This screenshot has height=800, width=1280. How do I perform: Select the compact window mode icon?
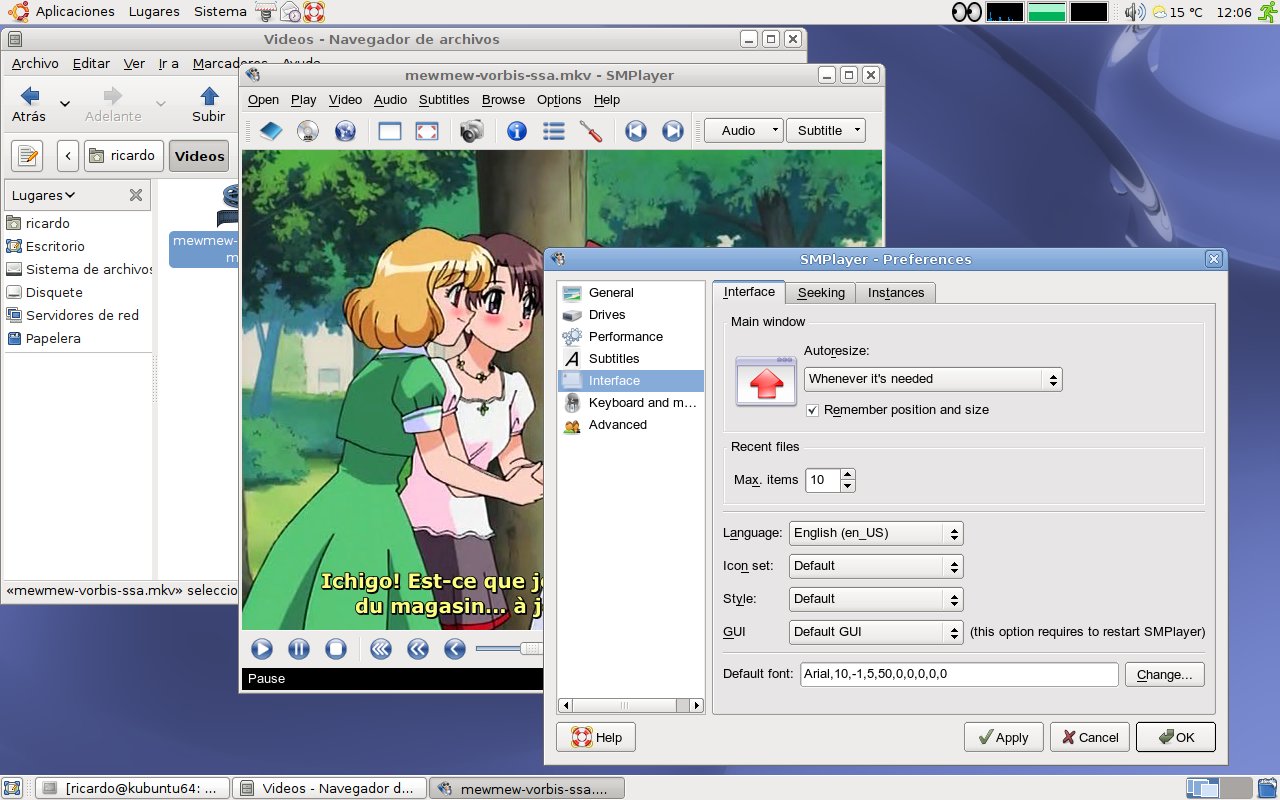tap(390, 131)
